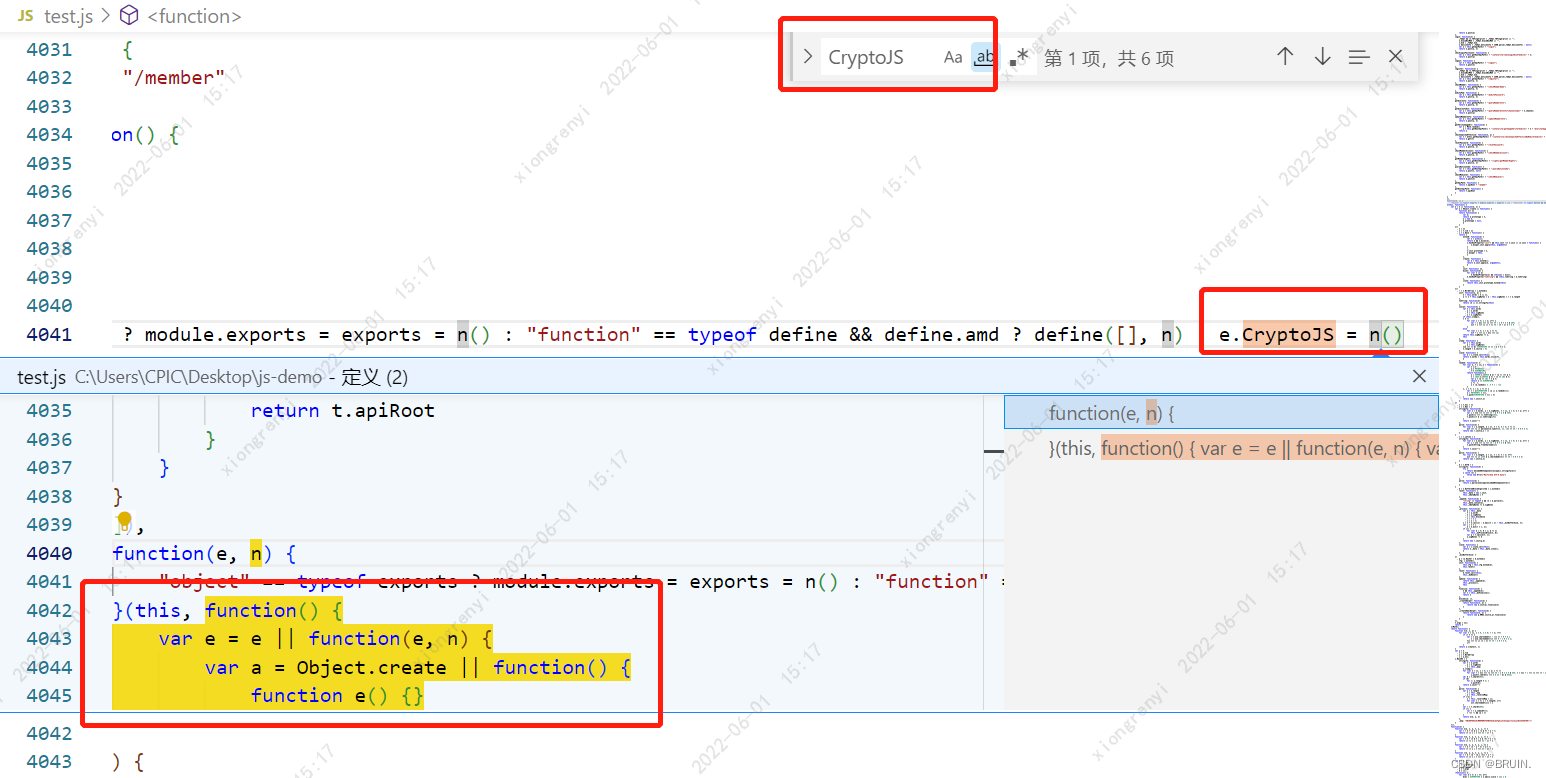Image resolution: width=1546 pixels, height=778 pixels.
Task: Click line number 4033 in the gutter
Action: [x=49, y=106]
